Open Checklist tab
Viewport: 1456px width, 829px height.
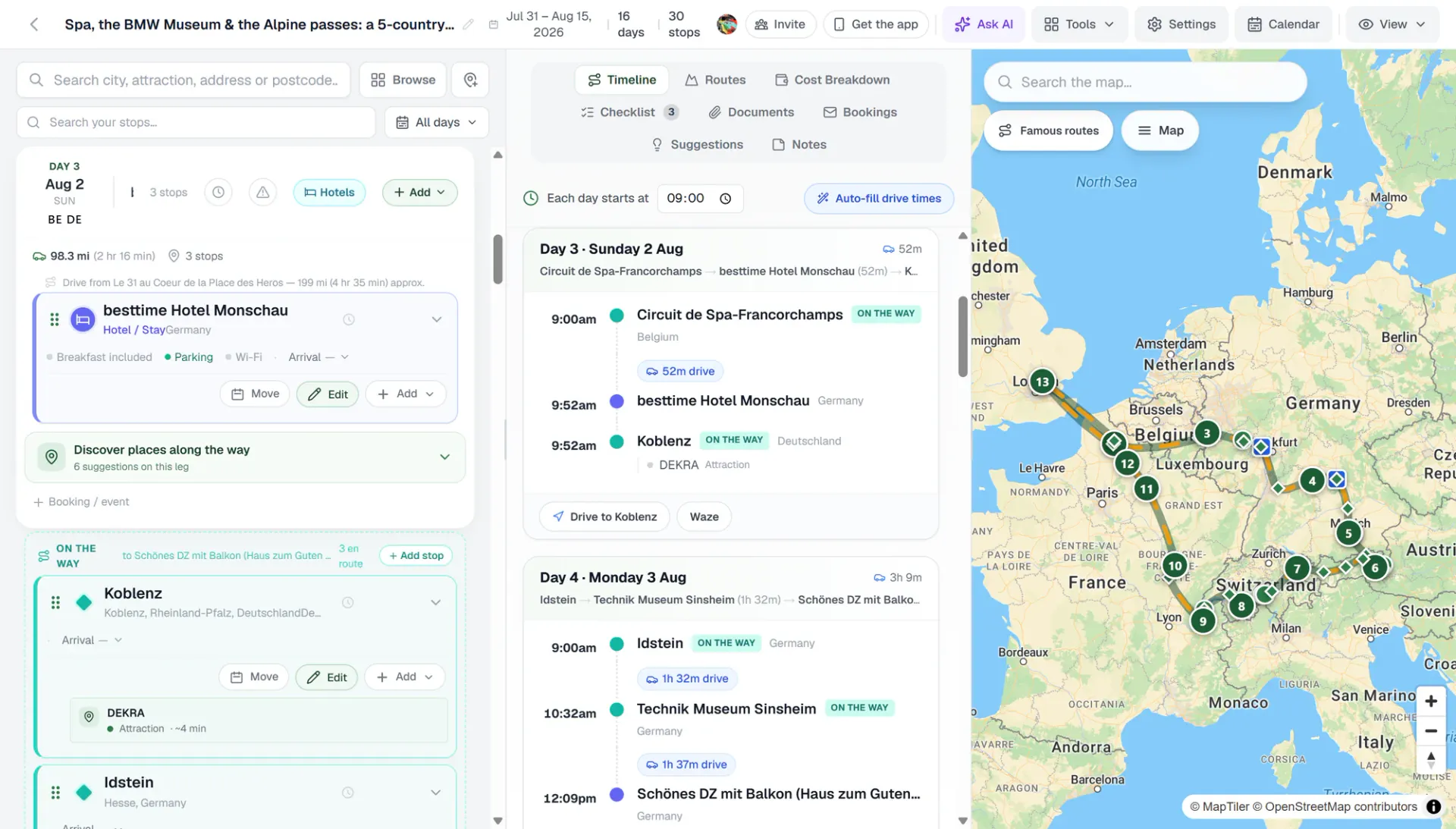[x=629, y=112]
